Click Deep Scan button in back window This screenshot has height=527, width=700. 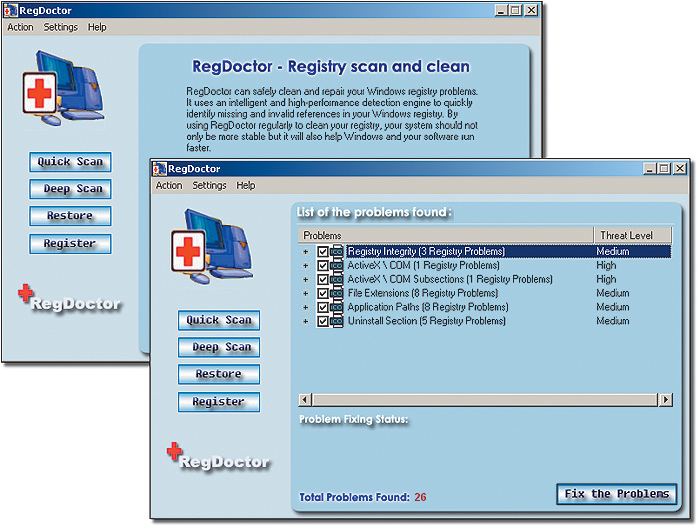click(70, 189)
